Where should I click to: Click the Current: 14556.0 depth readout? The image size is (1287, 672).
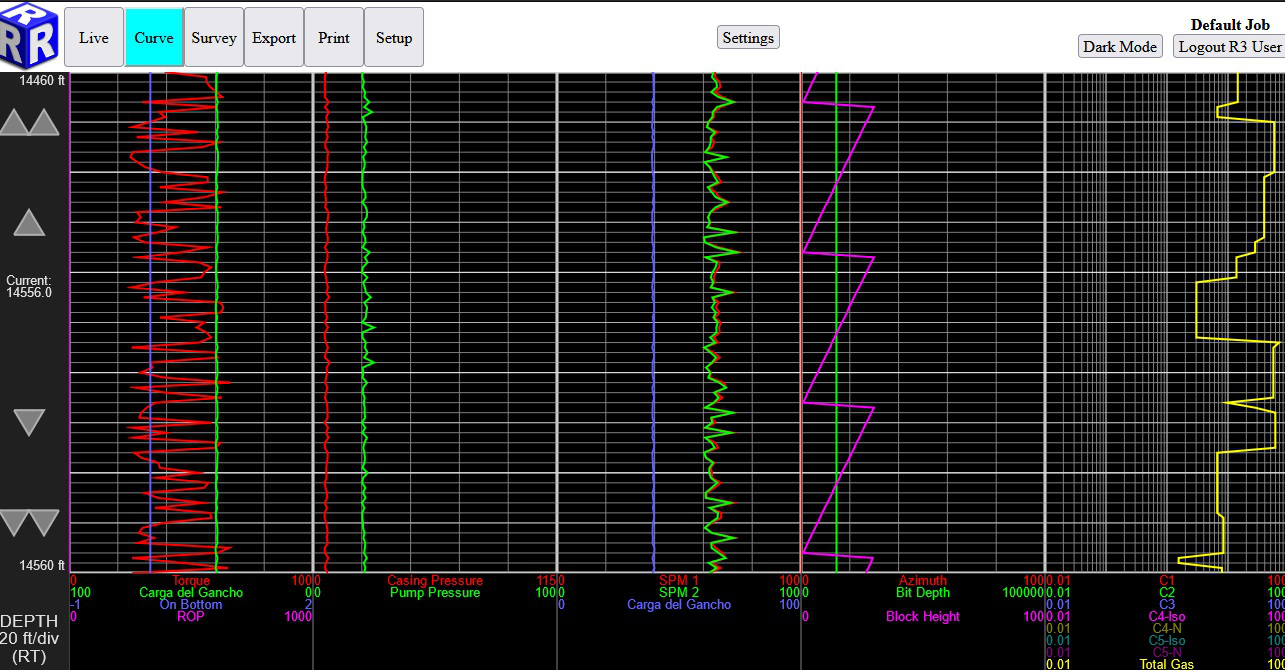pos(29,287)
